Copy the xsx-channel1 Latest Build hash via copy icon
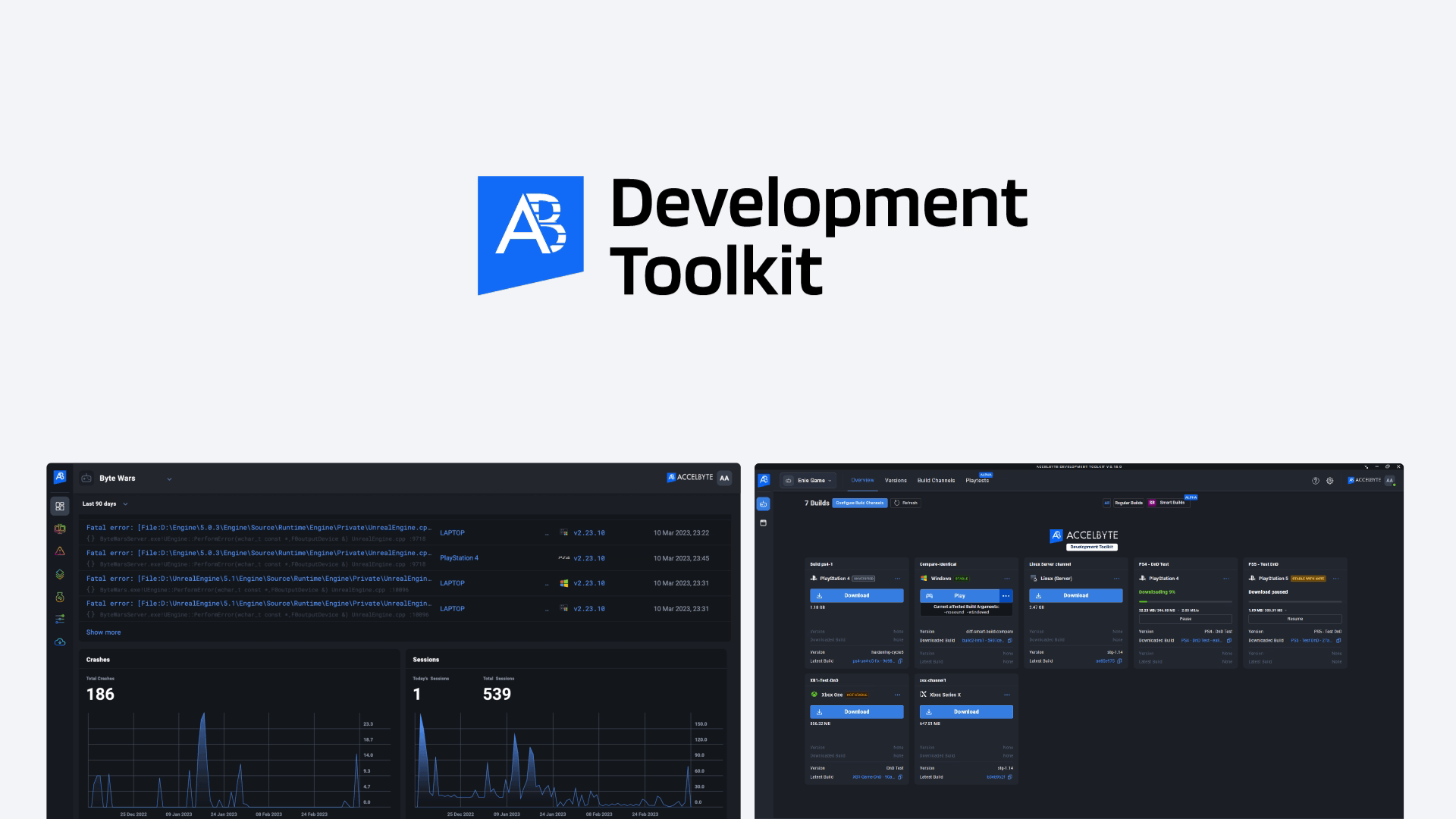Viewport: 1456px width, 819px height. [x=1009, y=777]
